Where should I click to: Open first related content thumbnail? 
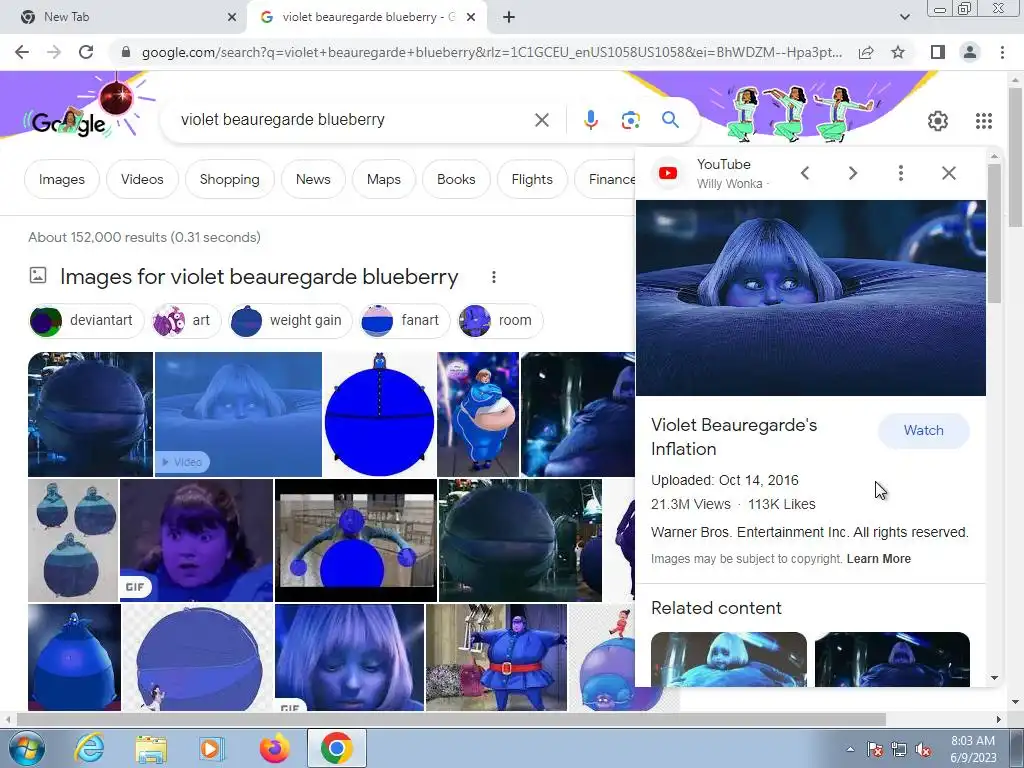[729, 659]
